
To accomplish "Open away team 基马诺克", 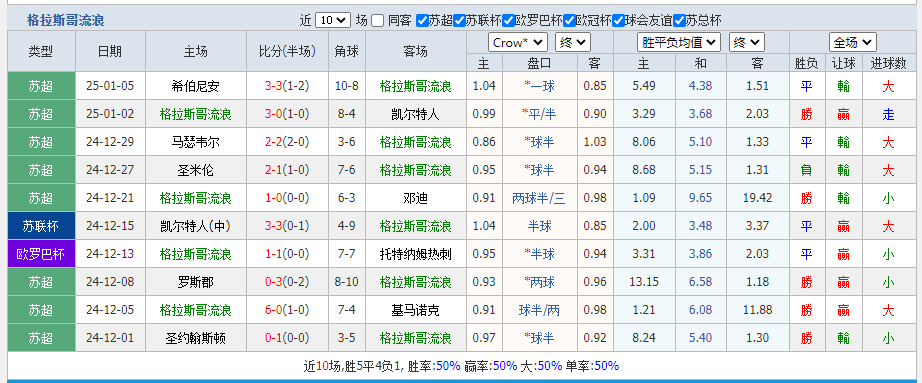I will (416, 310).
